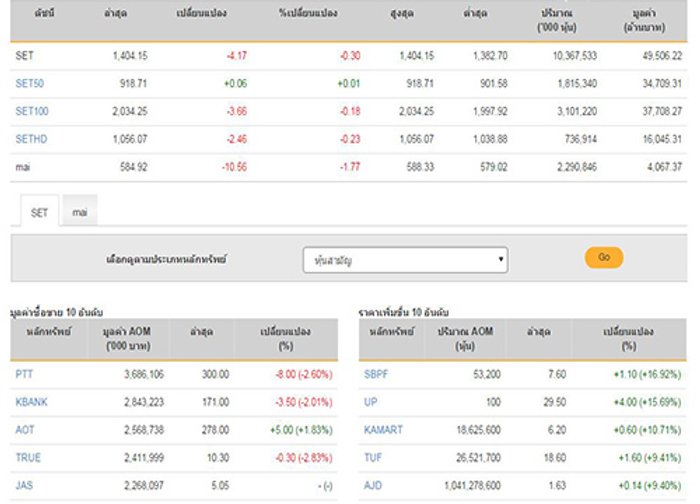
Task: Select SETHD change value -2.46
Action: [237, 139]
